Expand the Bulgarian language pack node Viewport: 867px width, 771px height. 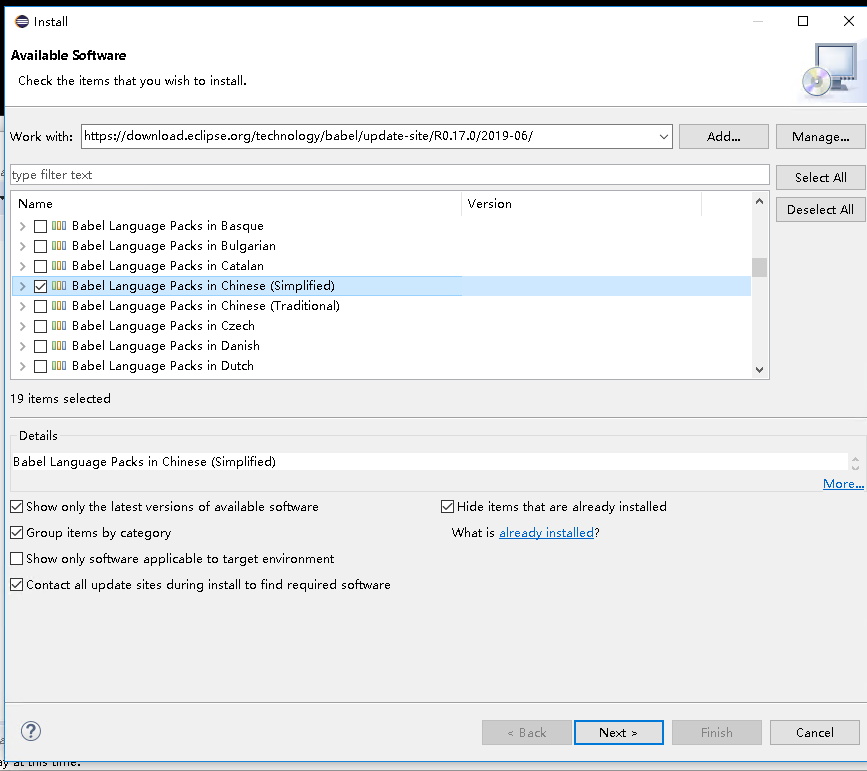(x=23, y=246)
